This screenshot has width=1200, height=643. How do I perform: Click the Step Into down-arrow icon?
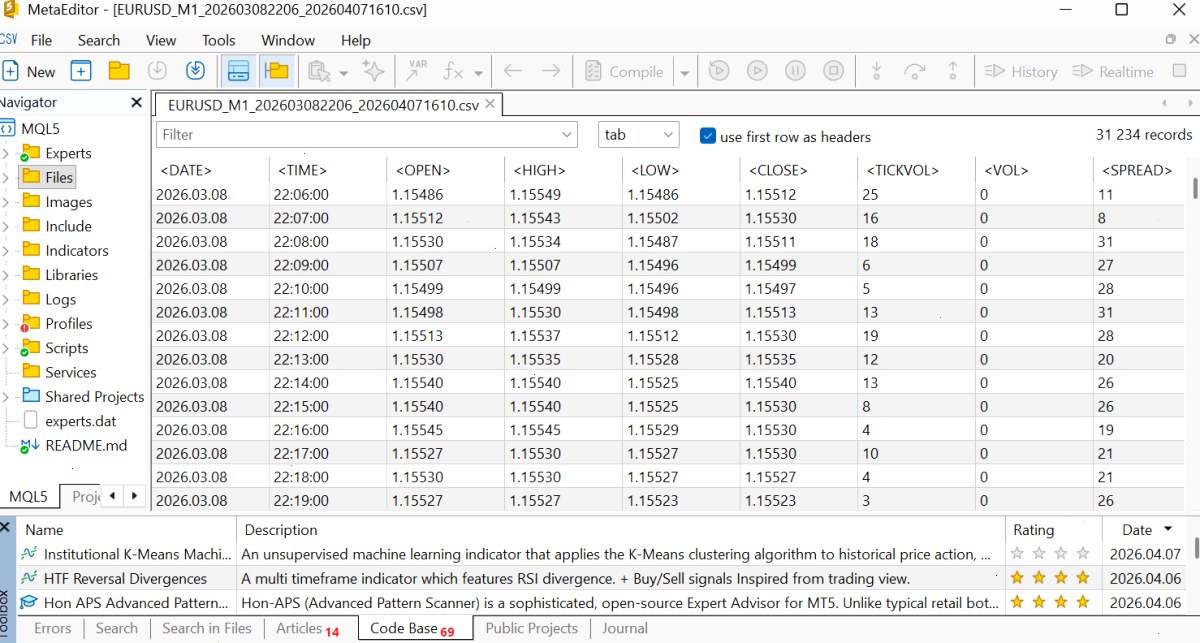876,71
